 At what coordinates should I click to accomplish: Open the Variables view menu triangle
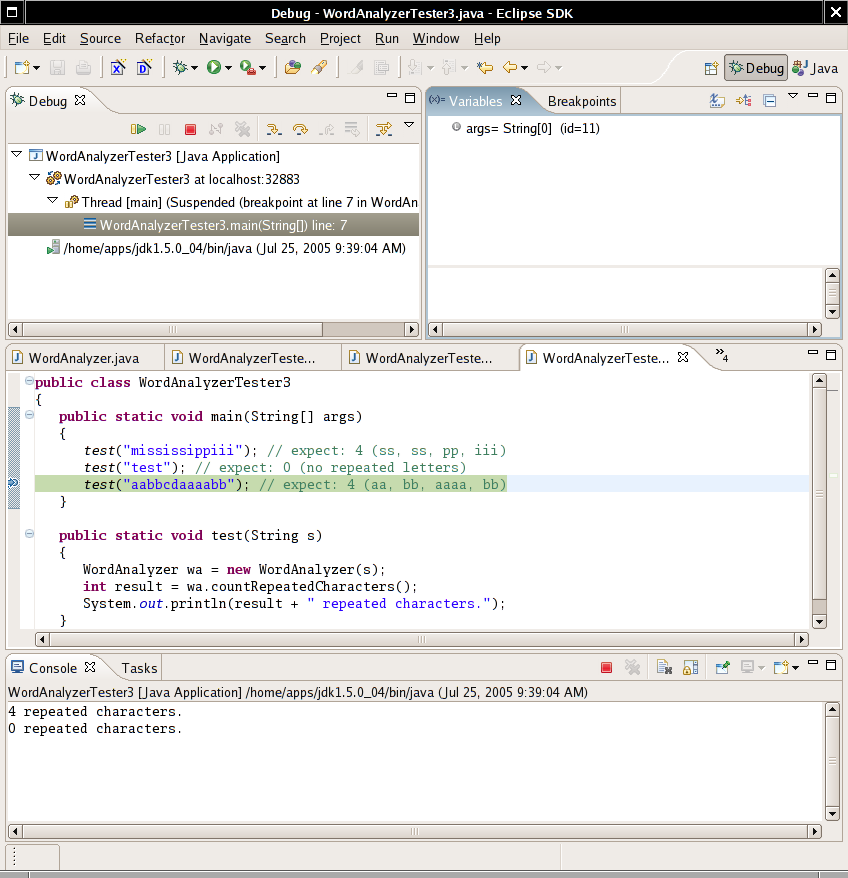pos(793,96)
